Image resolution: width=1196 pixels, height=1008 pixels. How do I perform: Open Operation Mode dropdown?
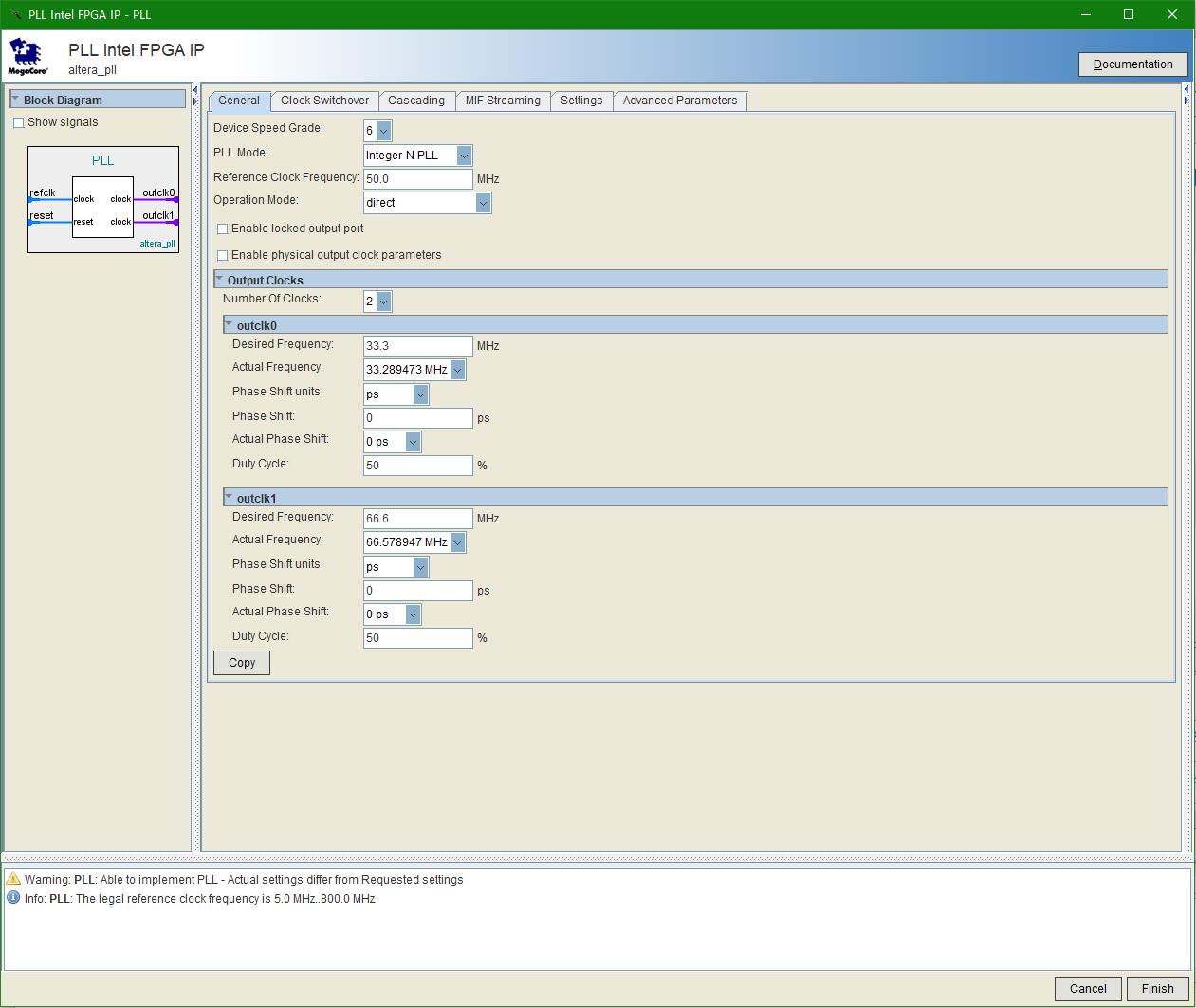pyautogui.click(x=483, y=203)
